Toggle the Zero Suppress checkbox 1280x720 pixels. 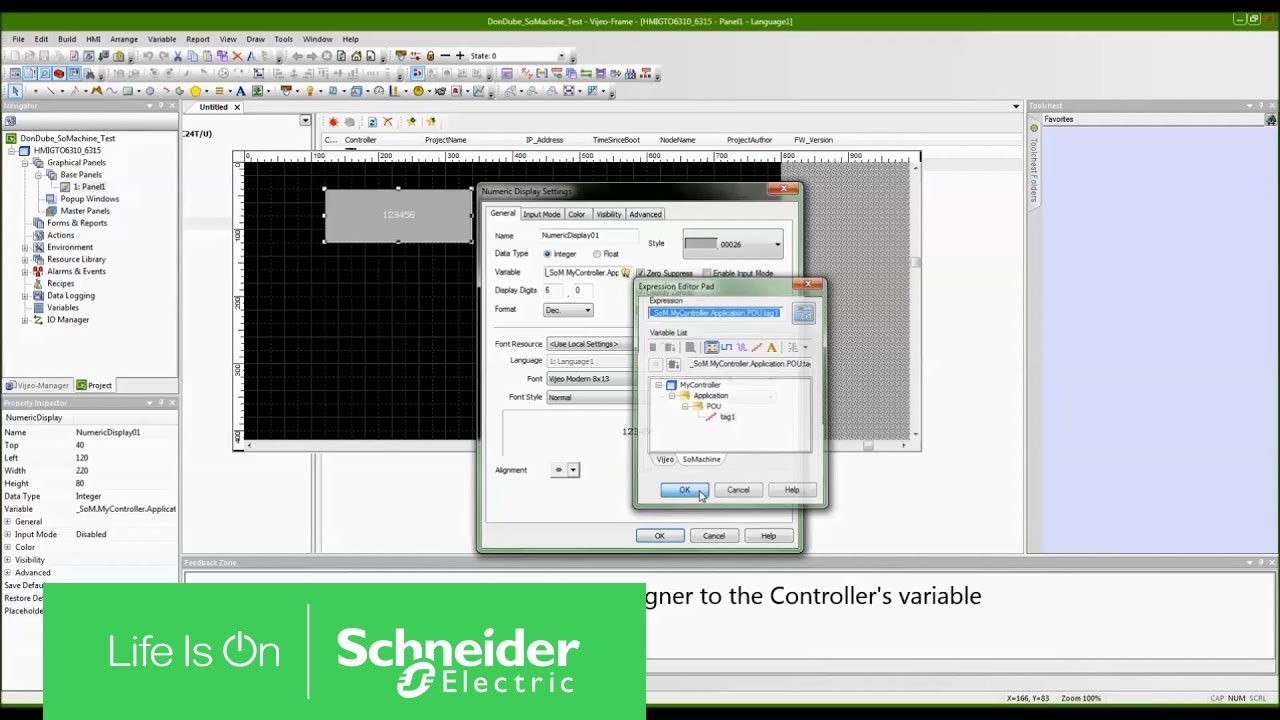(641, 273)
